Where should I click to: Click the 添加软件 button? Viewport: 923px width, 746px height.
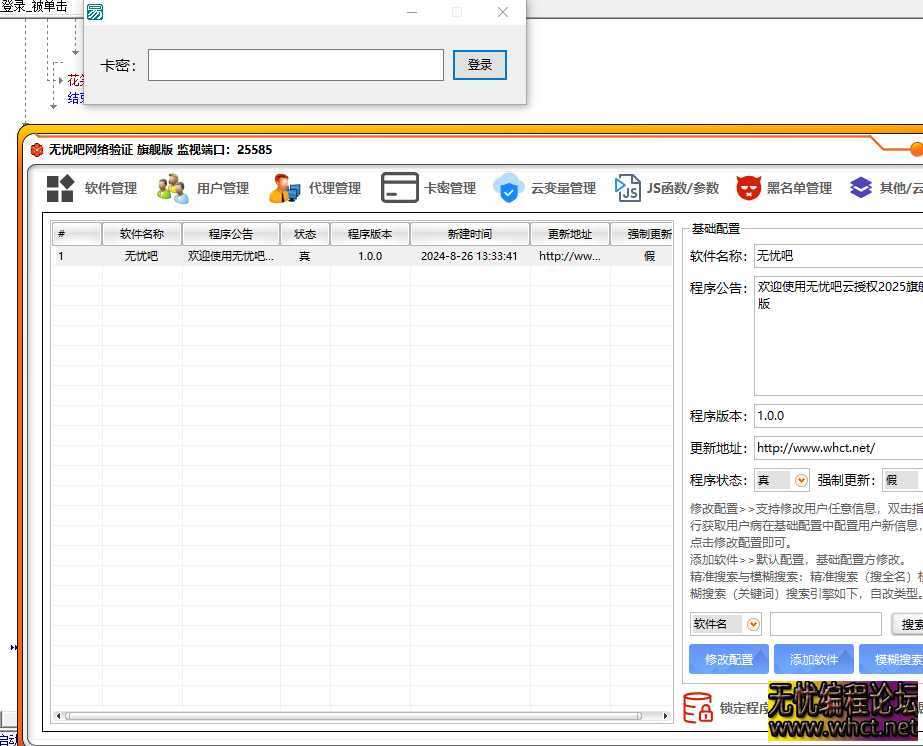click(813, 659)
